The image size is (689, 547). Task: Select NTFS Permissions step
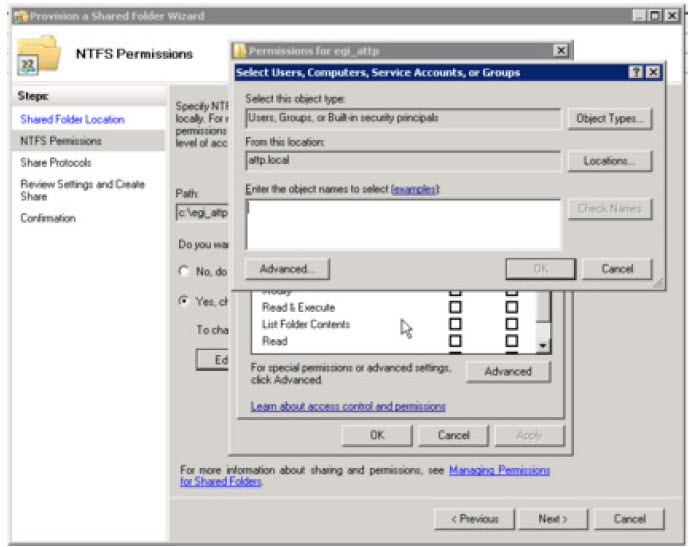coord(61,141)
